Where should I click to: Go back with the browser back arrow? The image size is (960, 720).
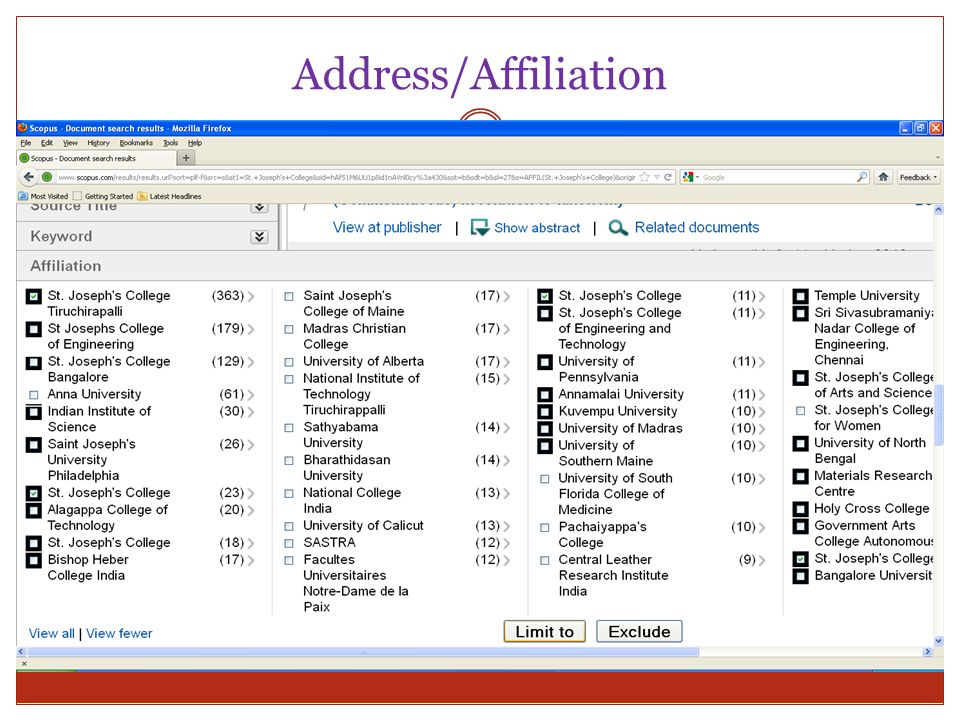tap(29, 177)
